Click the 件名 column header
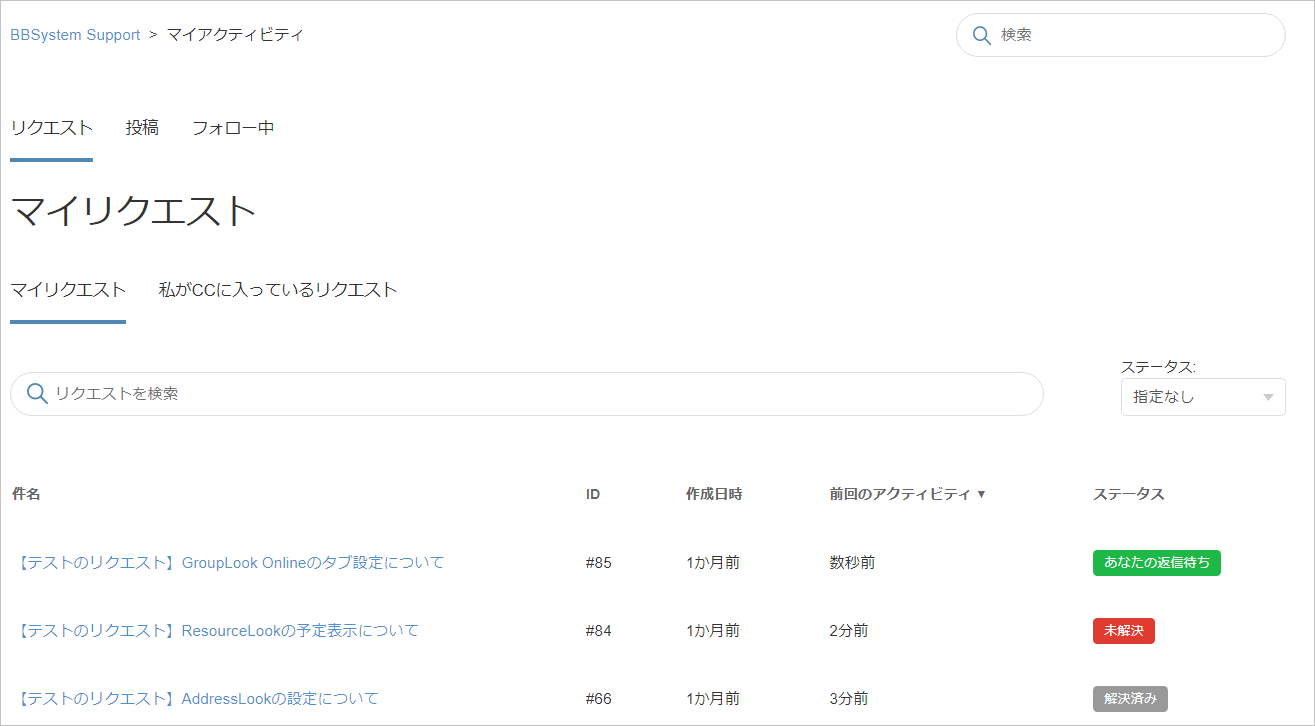The height and width of the screenshot is (726, 1315). 26,494
